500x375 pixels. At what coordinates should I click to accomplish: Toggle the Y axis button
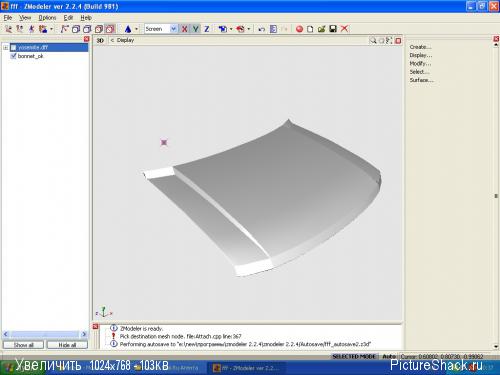point(196,29)
